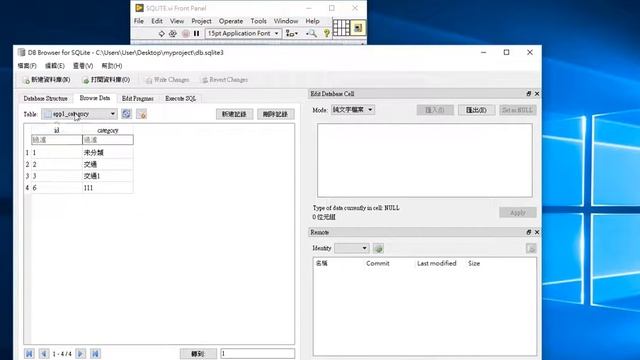This screenshot has height=360, width=640.
Task: Click the Abort Execution button in LabVIEW
Action: tap(186, 33)
